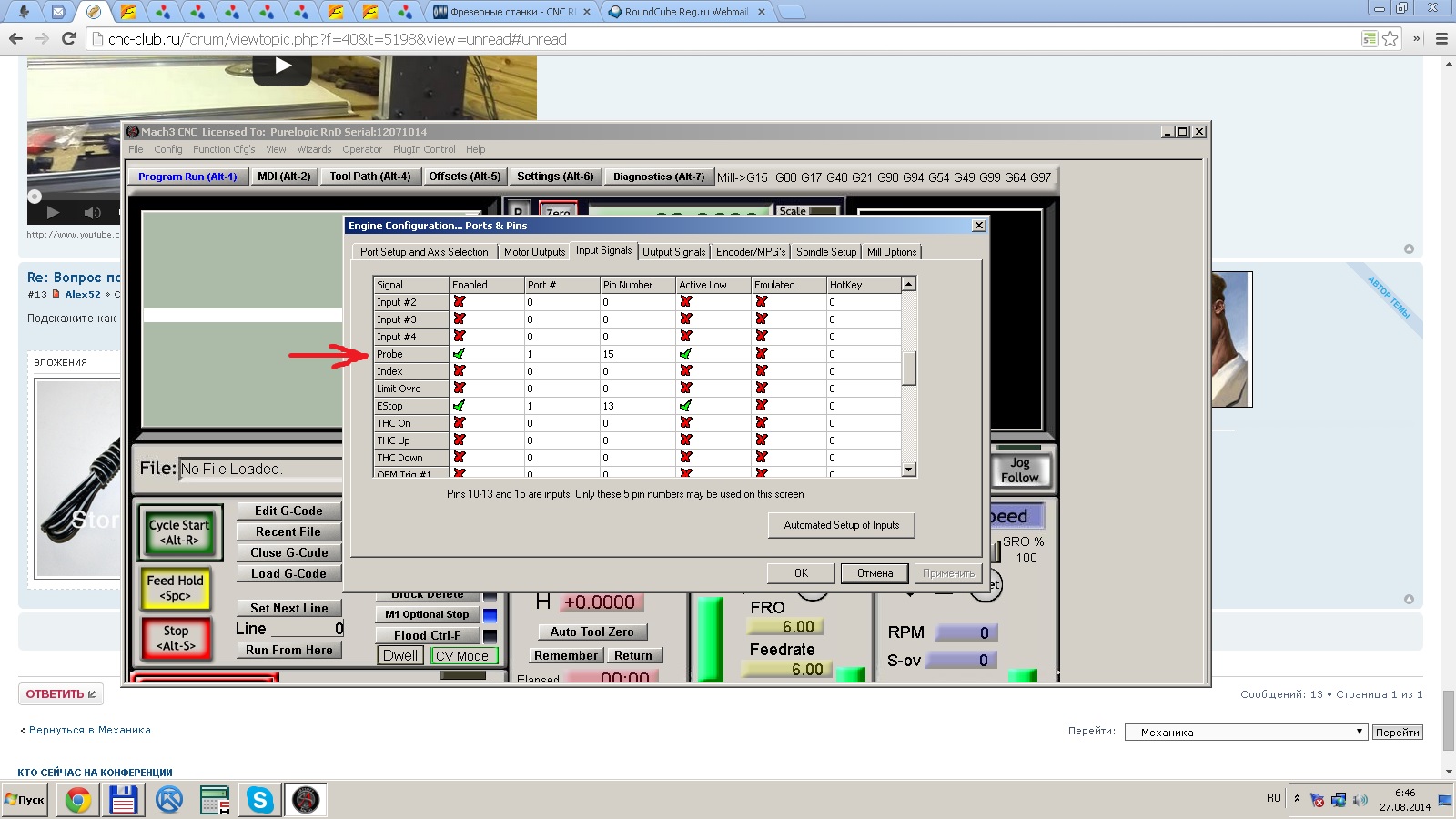Screen dimensions: 1456x819
Task: Open the Wizards menu in Mach3
Action: 314,149
